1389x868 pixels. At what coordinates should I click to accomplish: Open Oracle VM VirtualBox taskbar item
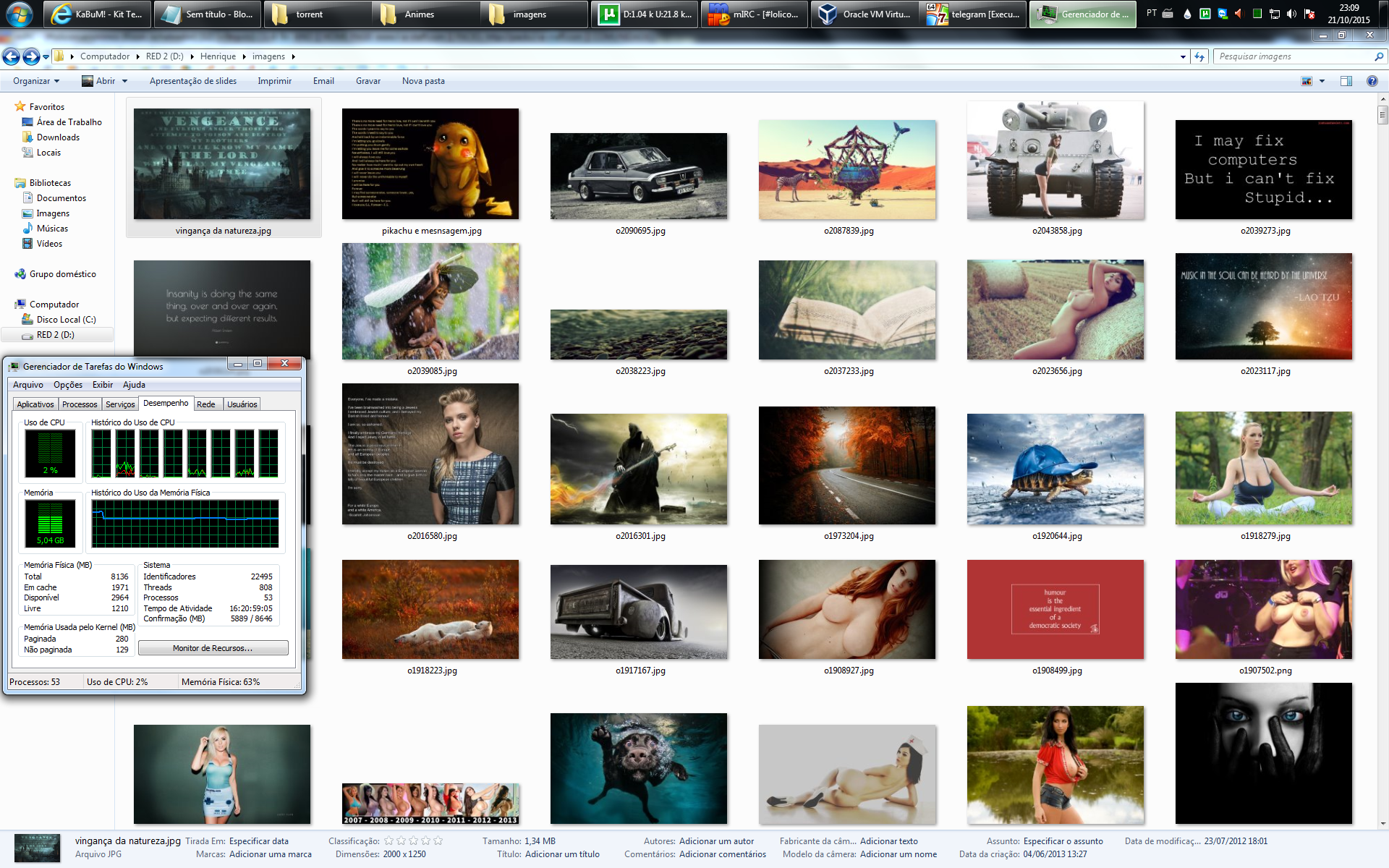click(864, 14)
